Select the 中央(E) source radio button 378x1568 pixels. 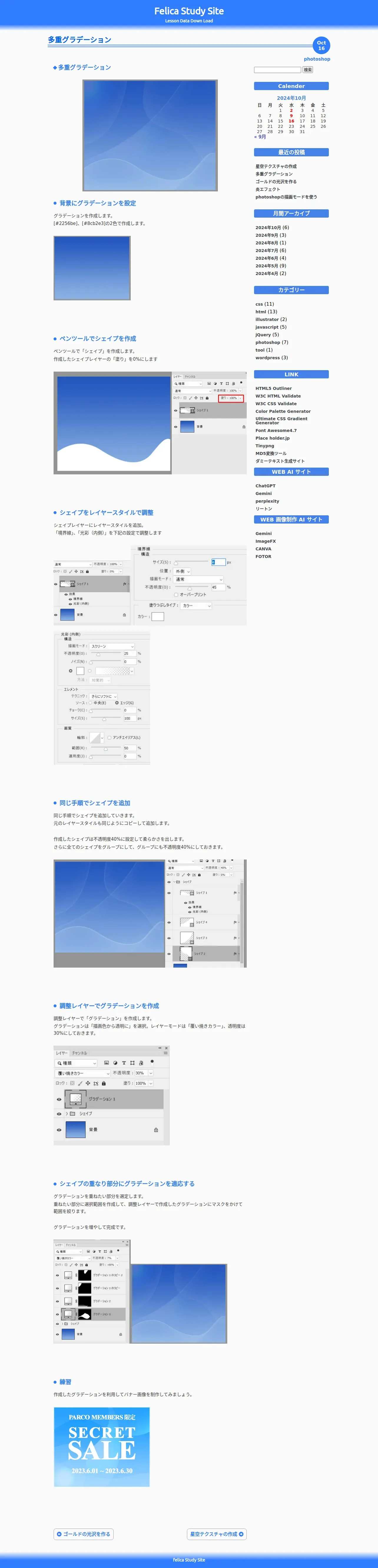(90, 703)
